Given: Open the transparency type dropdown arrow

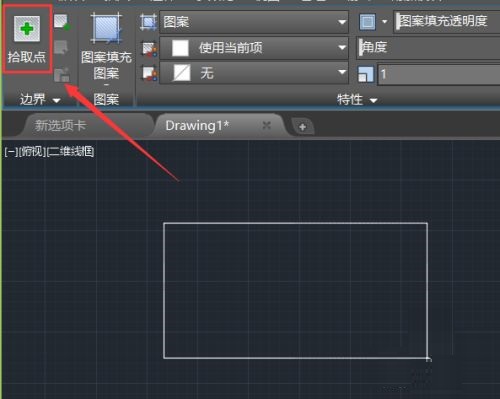Looking at the screenshot, I should tap(384, 22).
